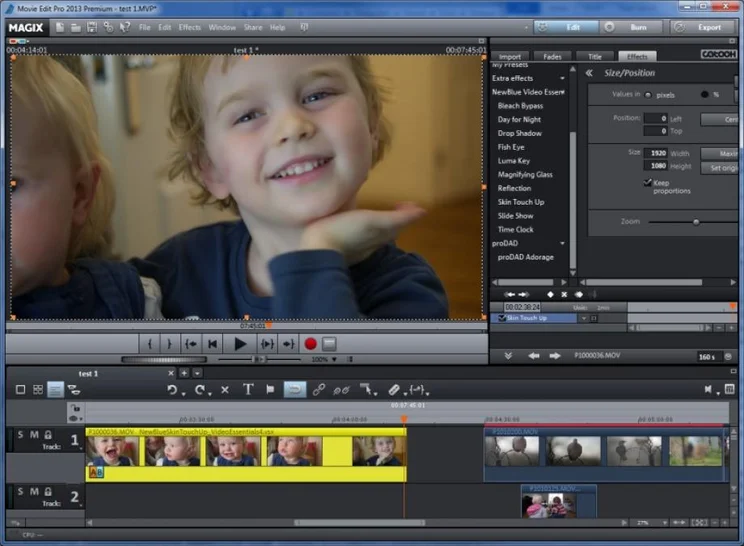This screenshot has height=546, width=744.
Task: Click the Redo arrow in the timeline toolbar
Action: tap(200, 389)
